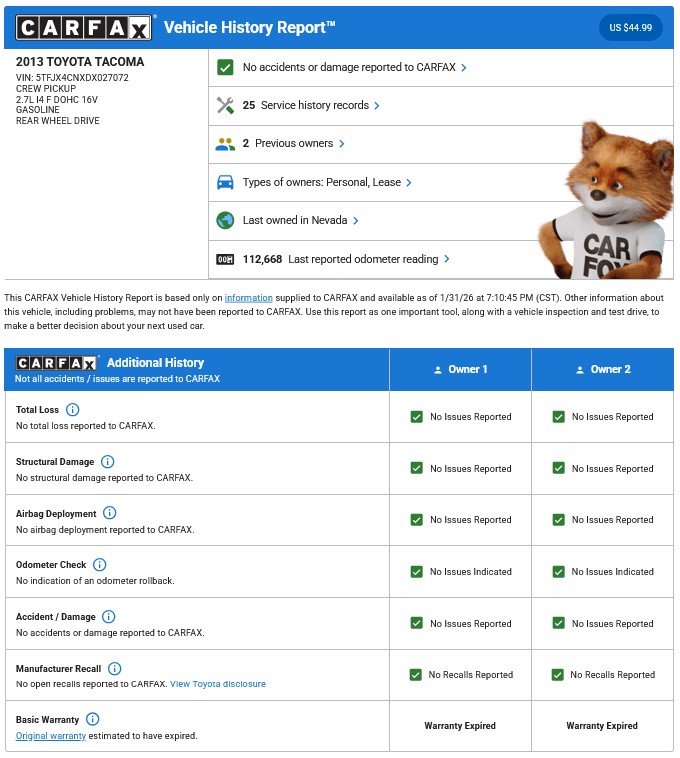Click the green check beside no accidents
The image size is (680, 758).
point(225,67)
